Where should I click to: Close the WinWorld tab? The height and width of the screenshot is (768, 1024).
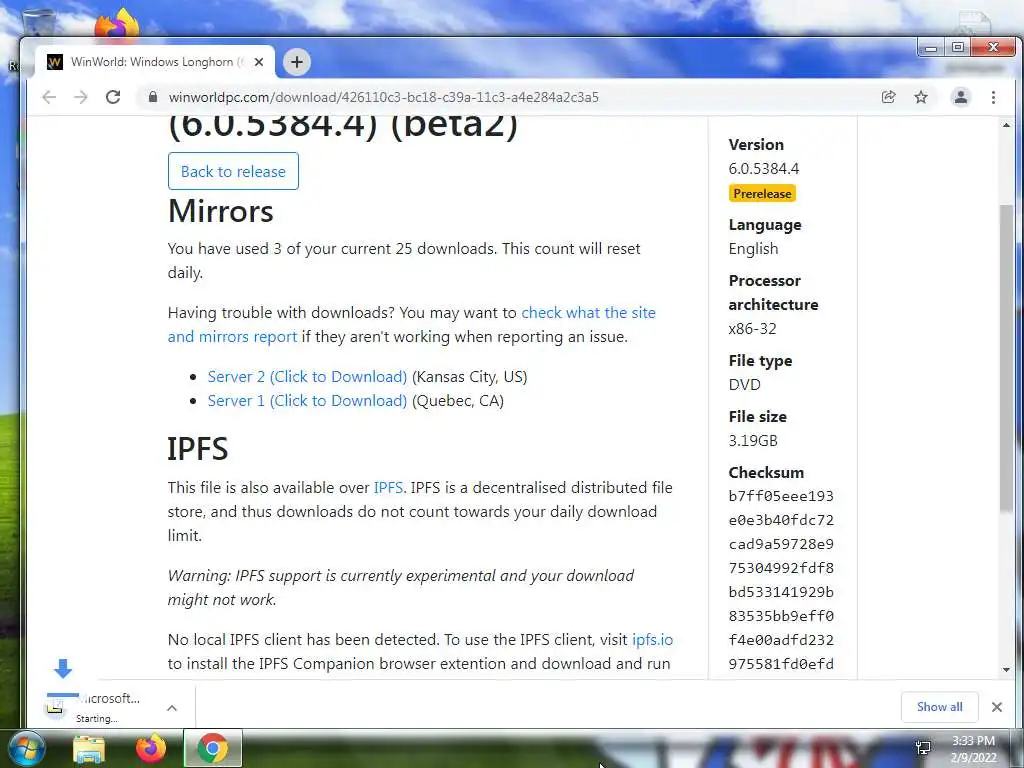(259, 62)
